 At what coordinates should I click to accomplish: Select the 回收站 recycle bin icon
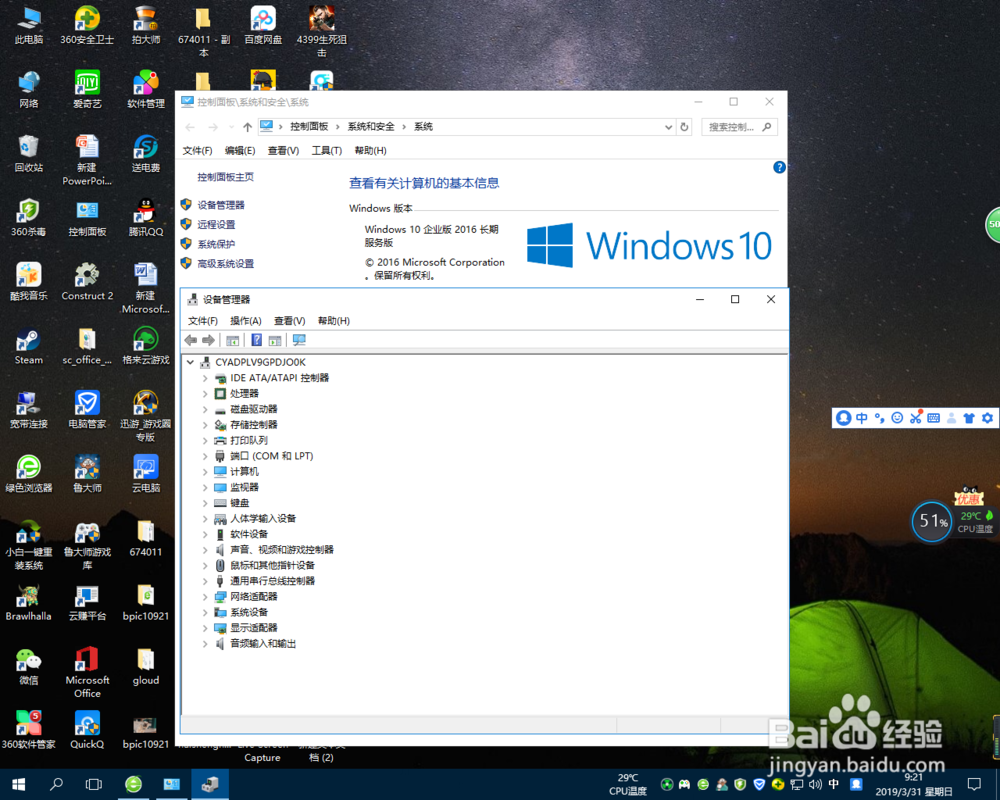coord(29,154)
